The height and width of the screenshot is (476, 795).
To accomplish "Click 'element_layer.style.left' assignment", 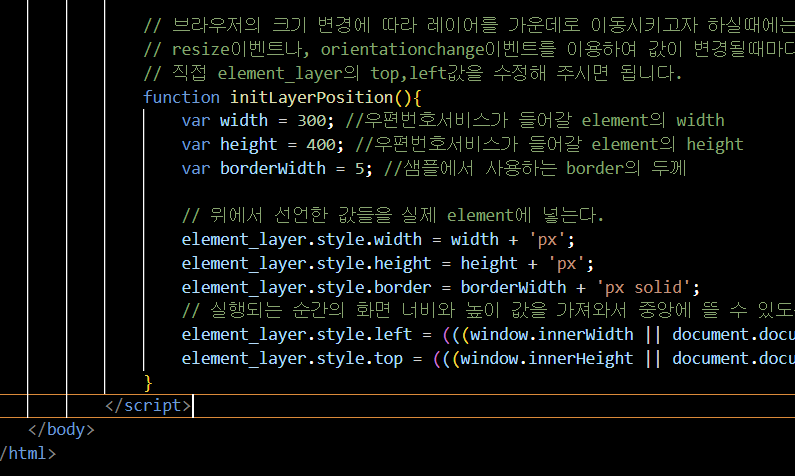I will point(297,334).
